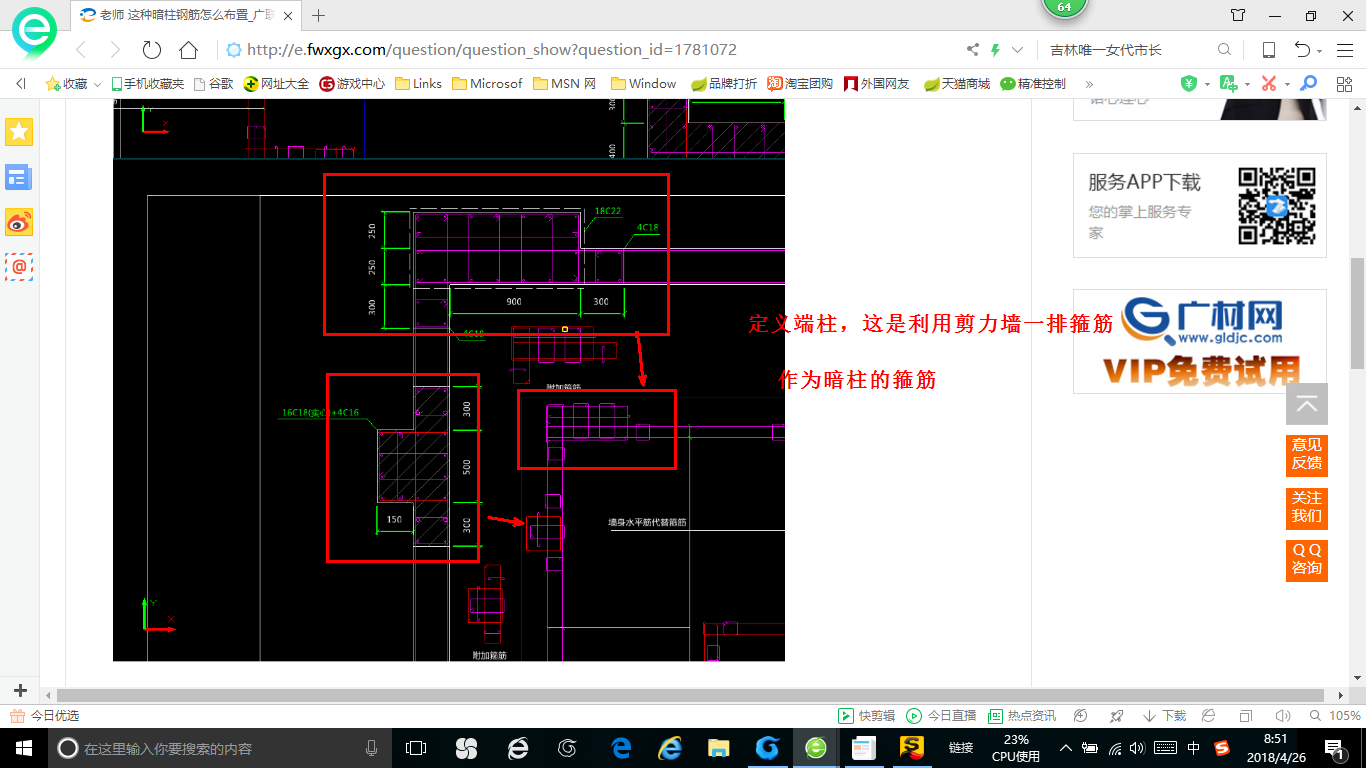Click the translate extension icon
This screenshot has height=768, width=1366.
pyautogui.click(x=1230, y=84)
